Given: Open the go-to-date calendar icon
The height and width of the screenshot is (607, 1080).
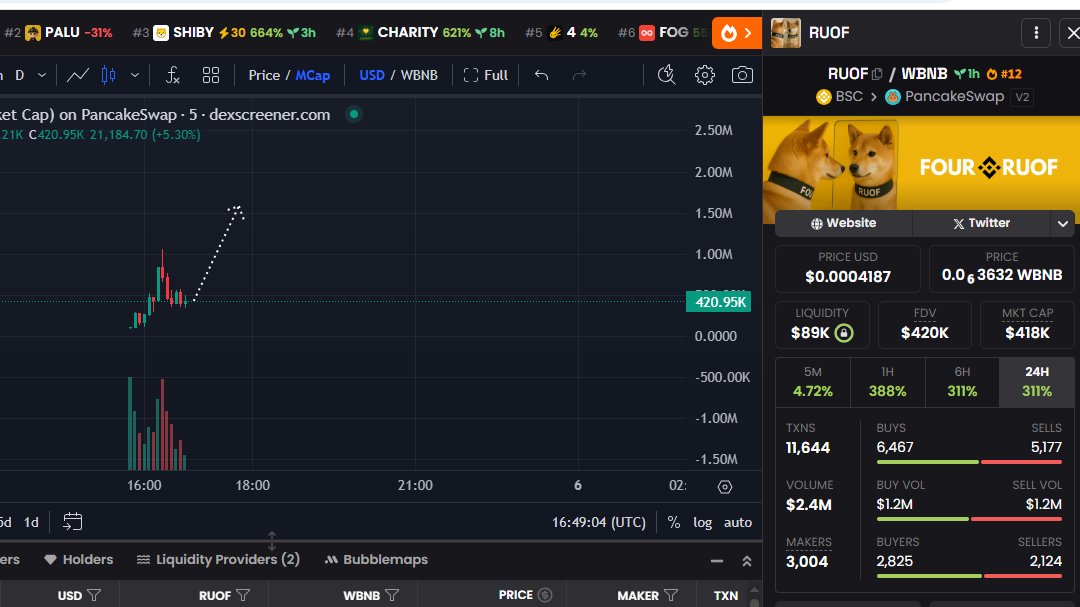Looking at the screenshot, I should 72,522.
